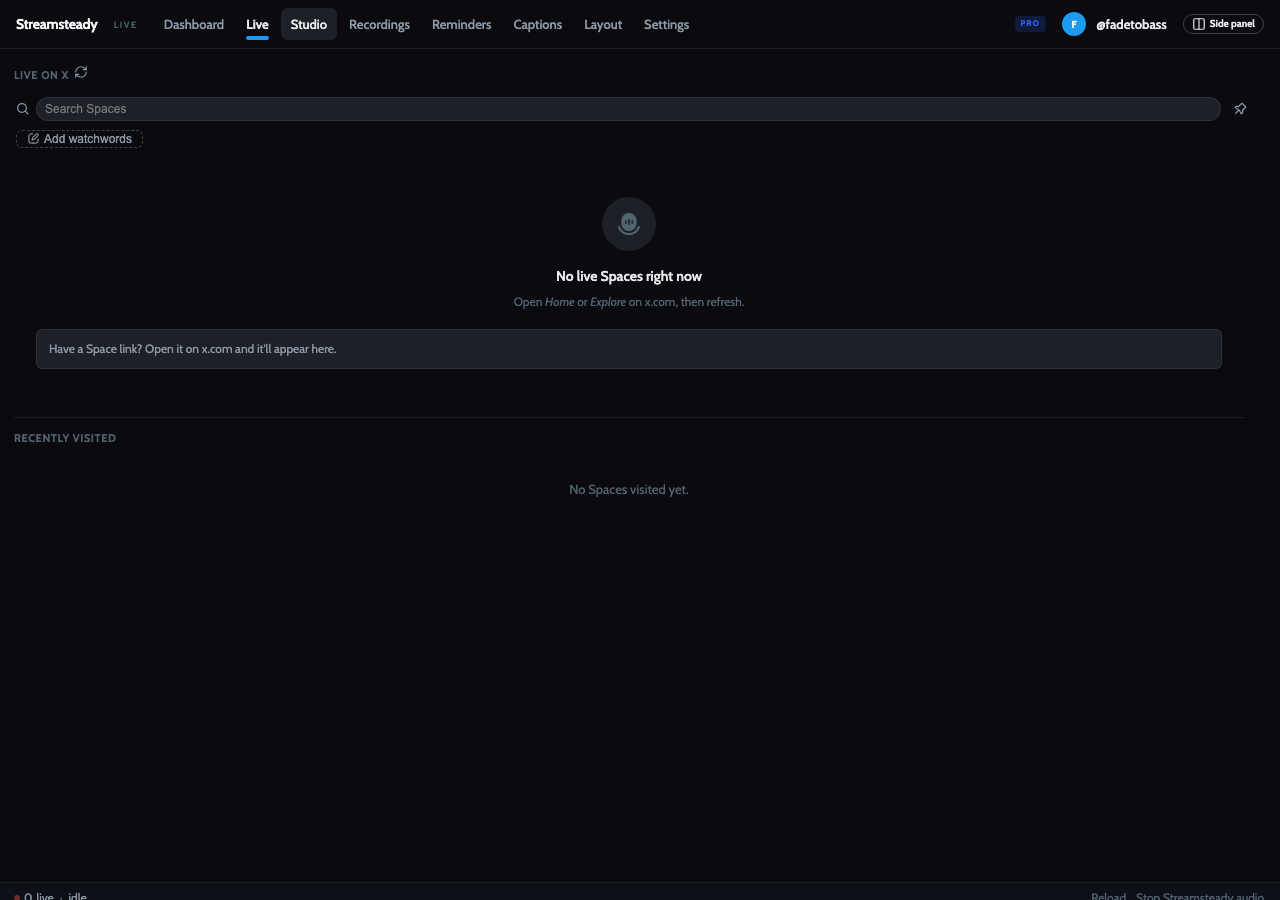
Task: Switch to the Captions tab
Action: pos(537,24)
